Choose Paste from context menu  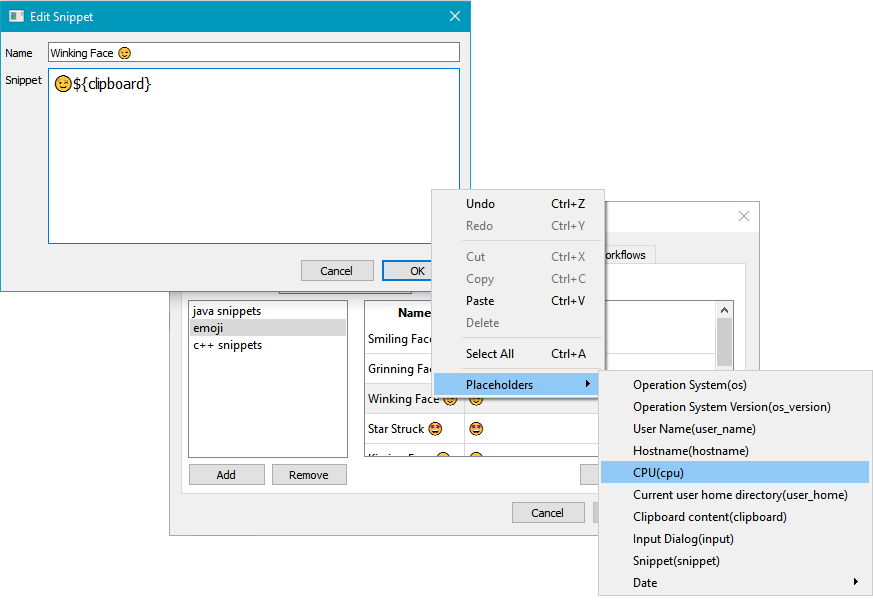click(518, 301)
